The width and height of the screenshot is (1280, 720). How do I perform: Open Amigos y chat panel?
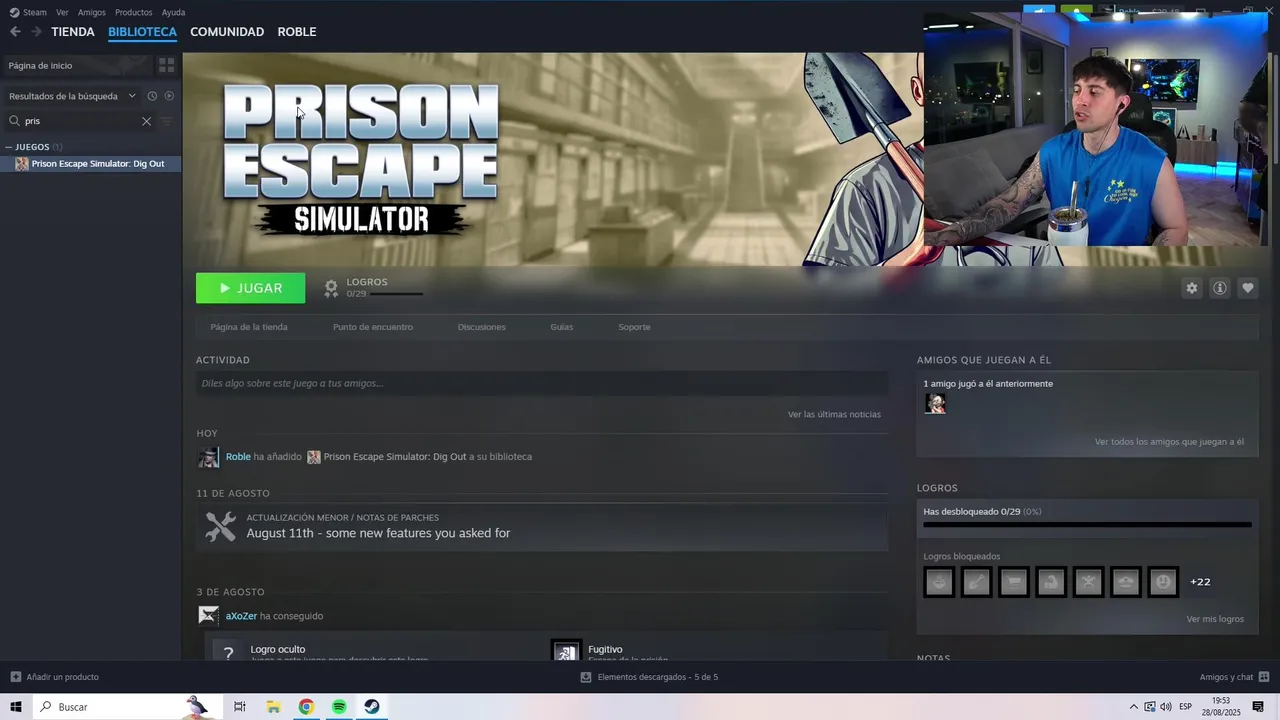tap(1234, 677)
